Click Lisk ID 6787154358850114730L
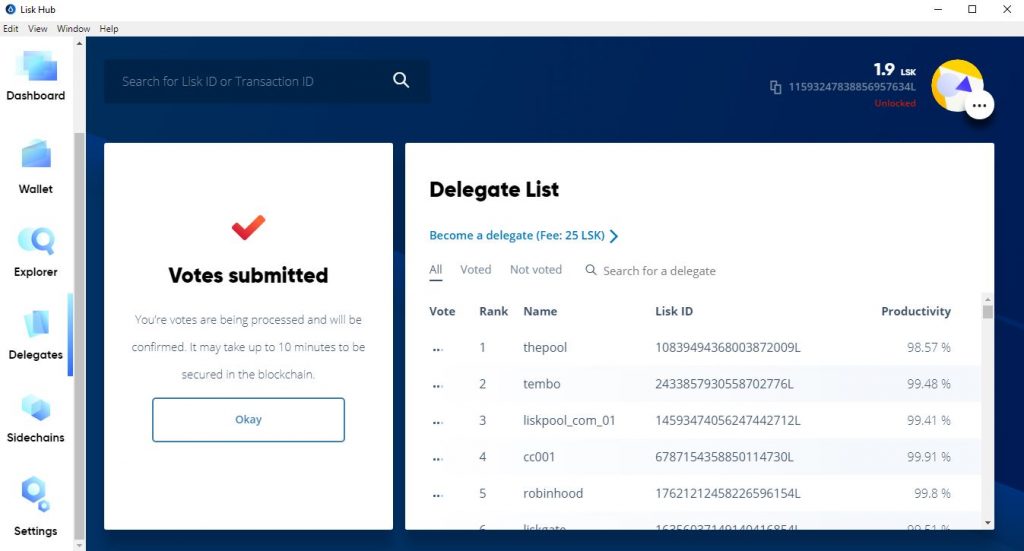1024x551 pixels. [x=724, y=457]
